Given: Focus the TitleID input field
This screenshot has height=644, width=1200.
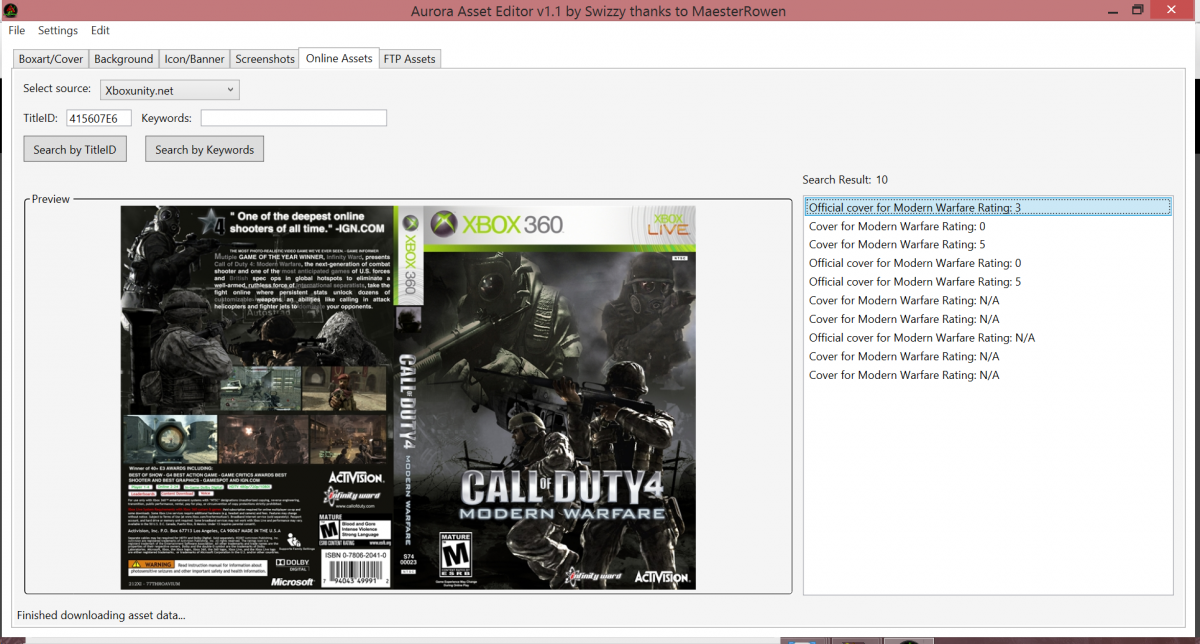Looking at the screenshot, I should coord(99,119).
